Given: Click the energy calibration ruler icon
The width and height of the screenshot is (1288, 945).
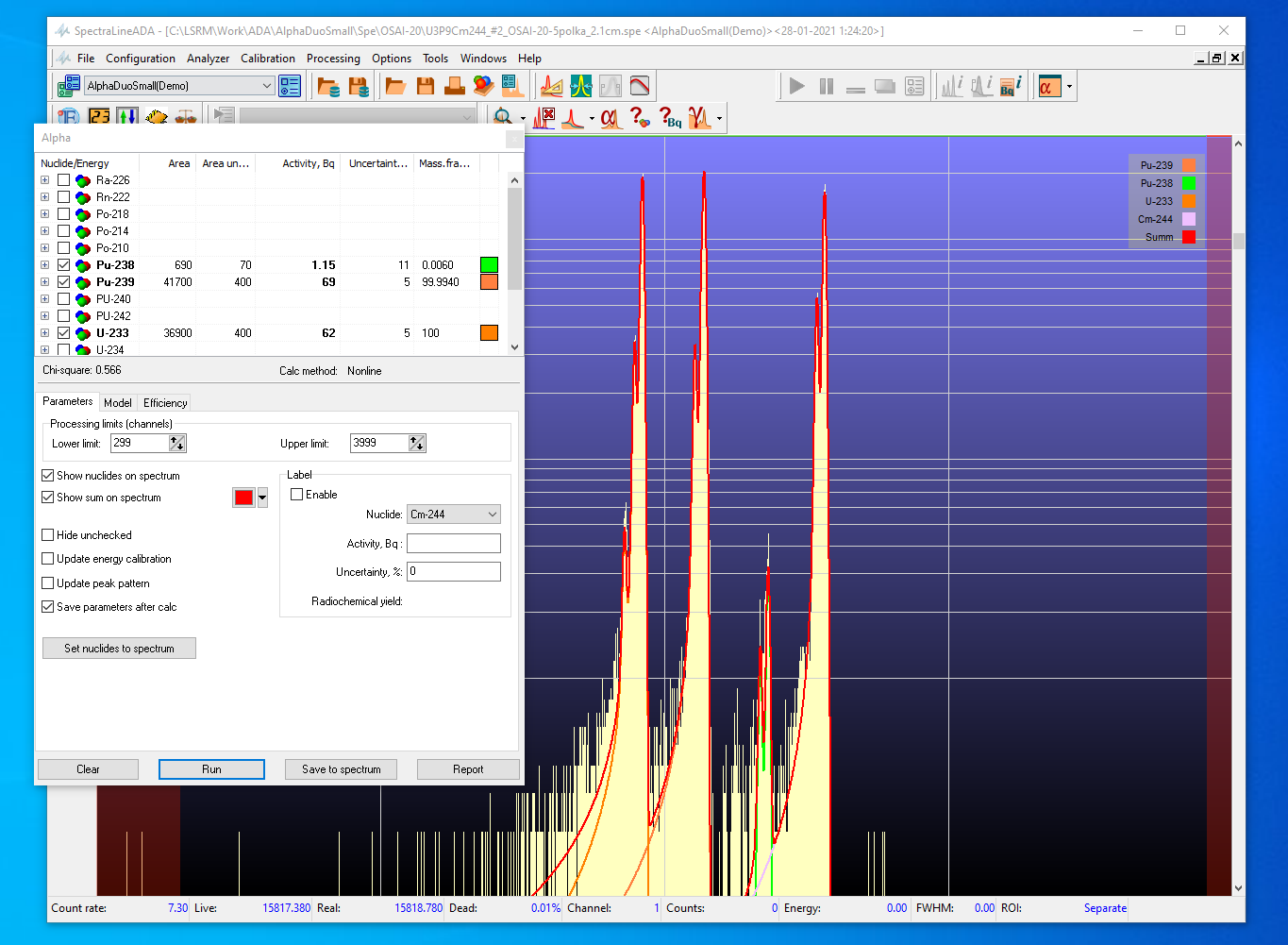Looking at the screenshot, I should pos(551,87).
